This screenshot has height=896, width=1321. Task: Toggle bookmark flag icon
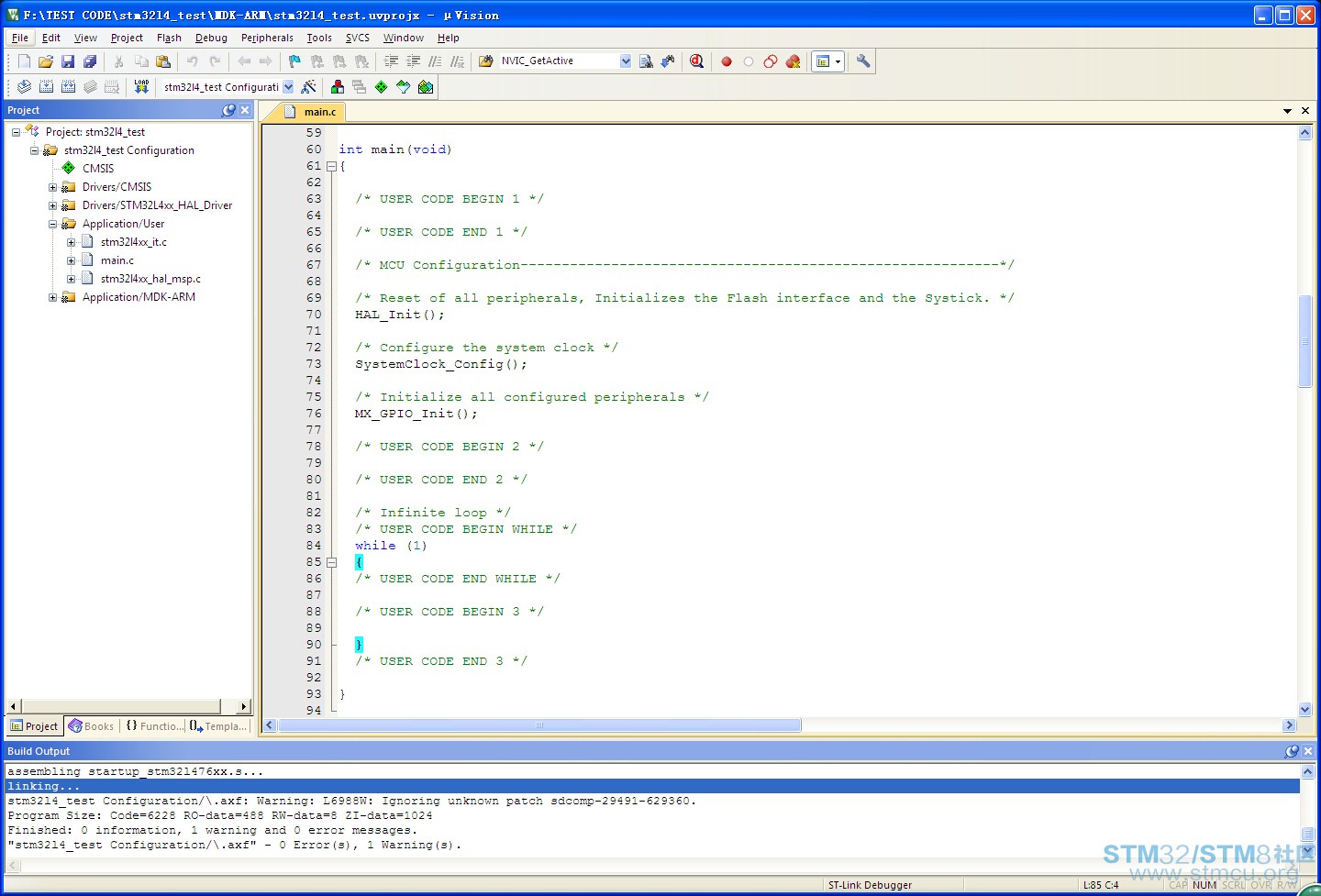point(294,61)
